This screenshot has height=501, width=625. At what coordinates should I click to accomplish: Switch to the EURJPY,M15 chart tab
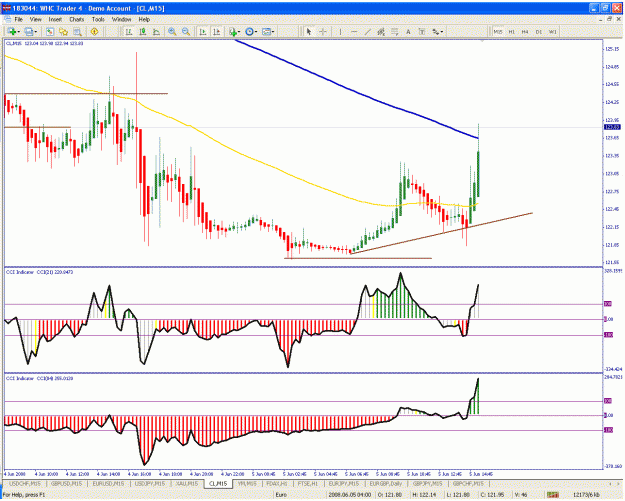tap(344, 483)
